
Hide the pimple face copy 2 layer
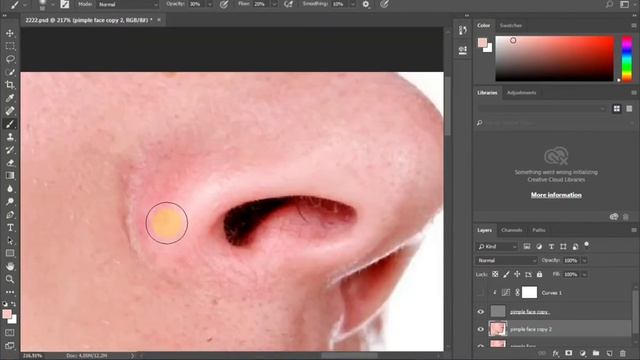click(480, 329)
